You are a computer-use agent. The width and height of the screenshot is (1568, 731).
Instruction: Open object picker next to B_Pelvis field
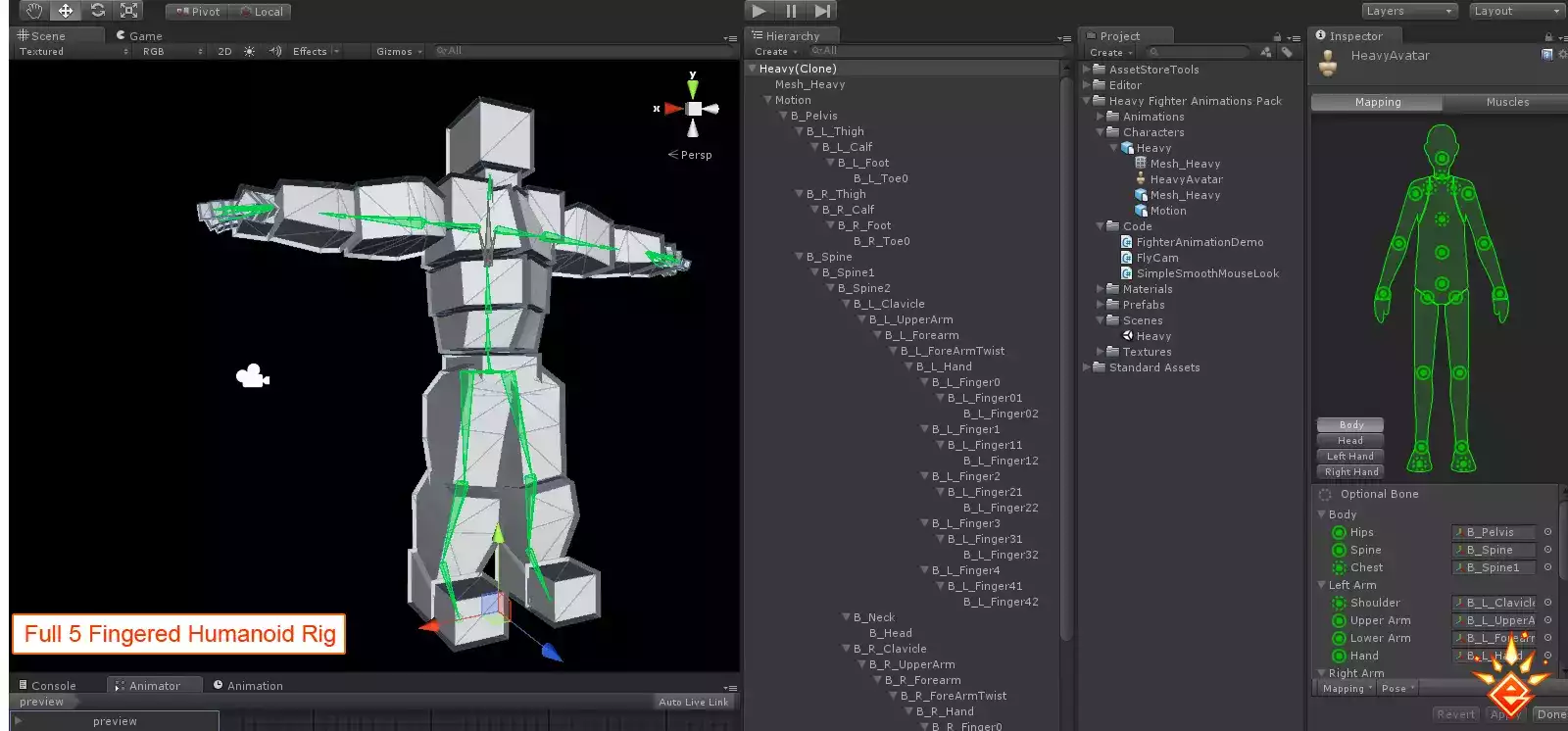(1547, 532)
